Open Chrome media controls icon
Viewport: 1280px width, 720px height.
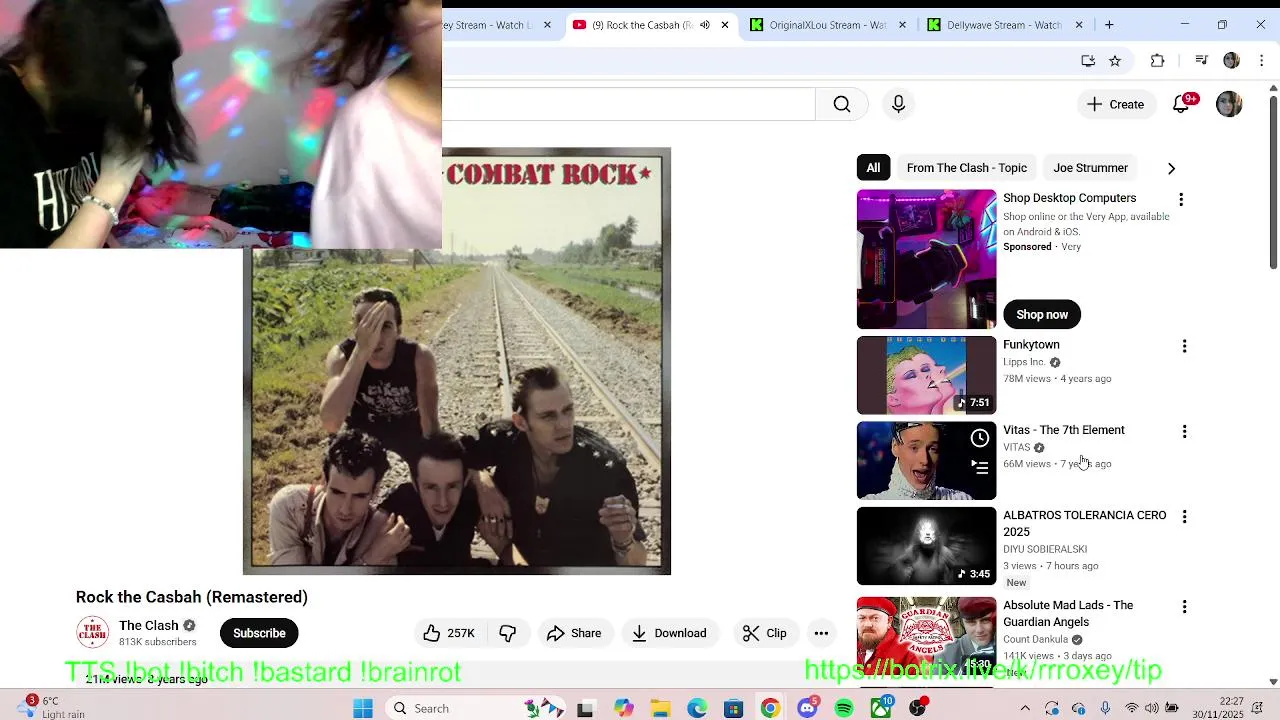[1202, 61]
